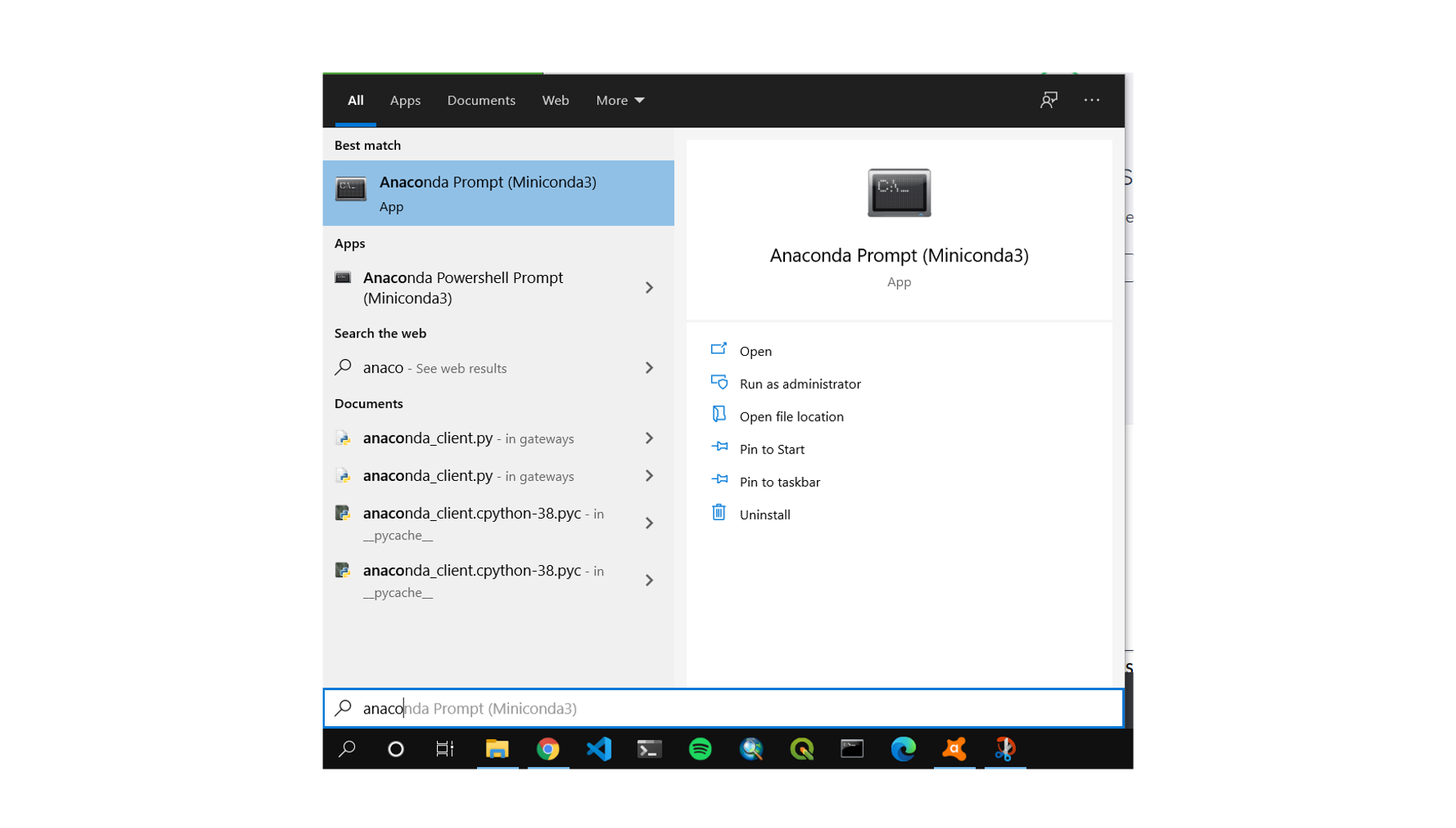Open the command prompt window icon on taskbar
The height and width of the screenshot is (828, 1456).
852,749
